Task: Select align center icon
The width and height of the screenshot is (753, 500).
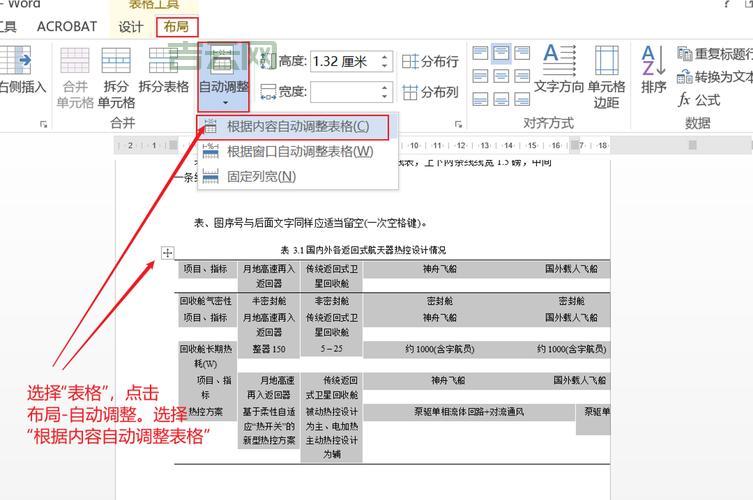Action: 501,76
